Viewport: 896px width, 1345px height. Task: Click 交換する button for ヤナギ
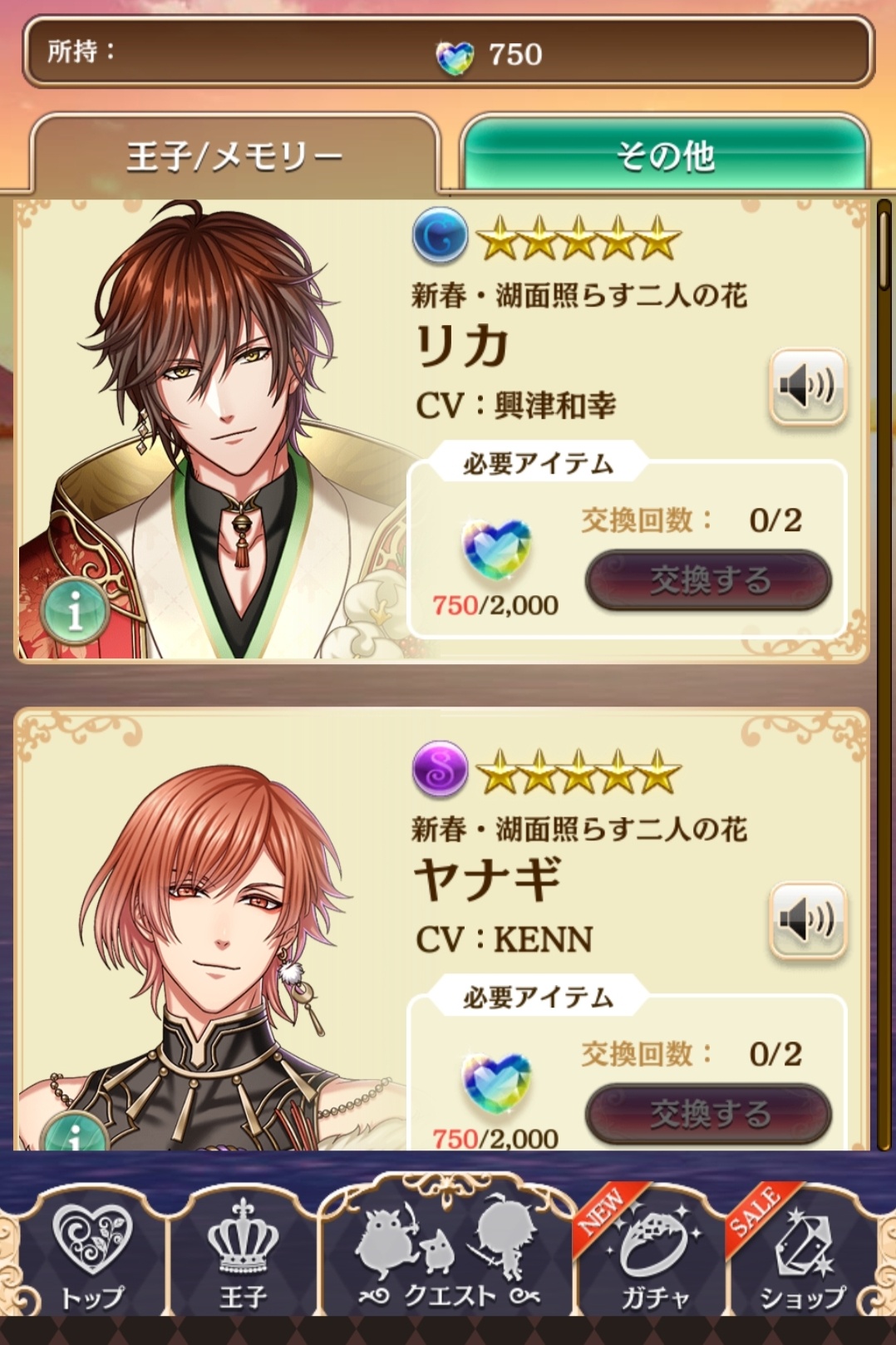pos(709,1113)
